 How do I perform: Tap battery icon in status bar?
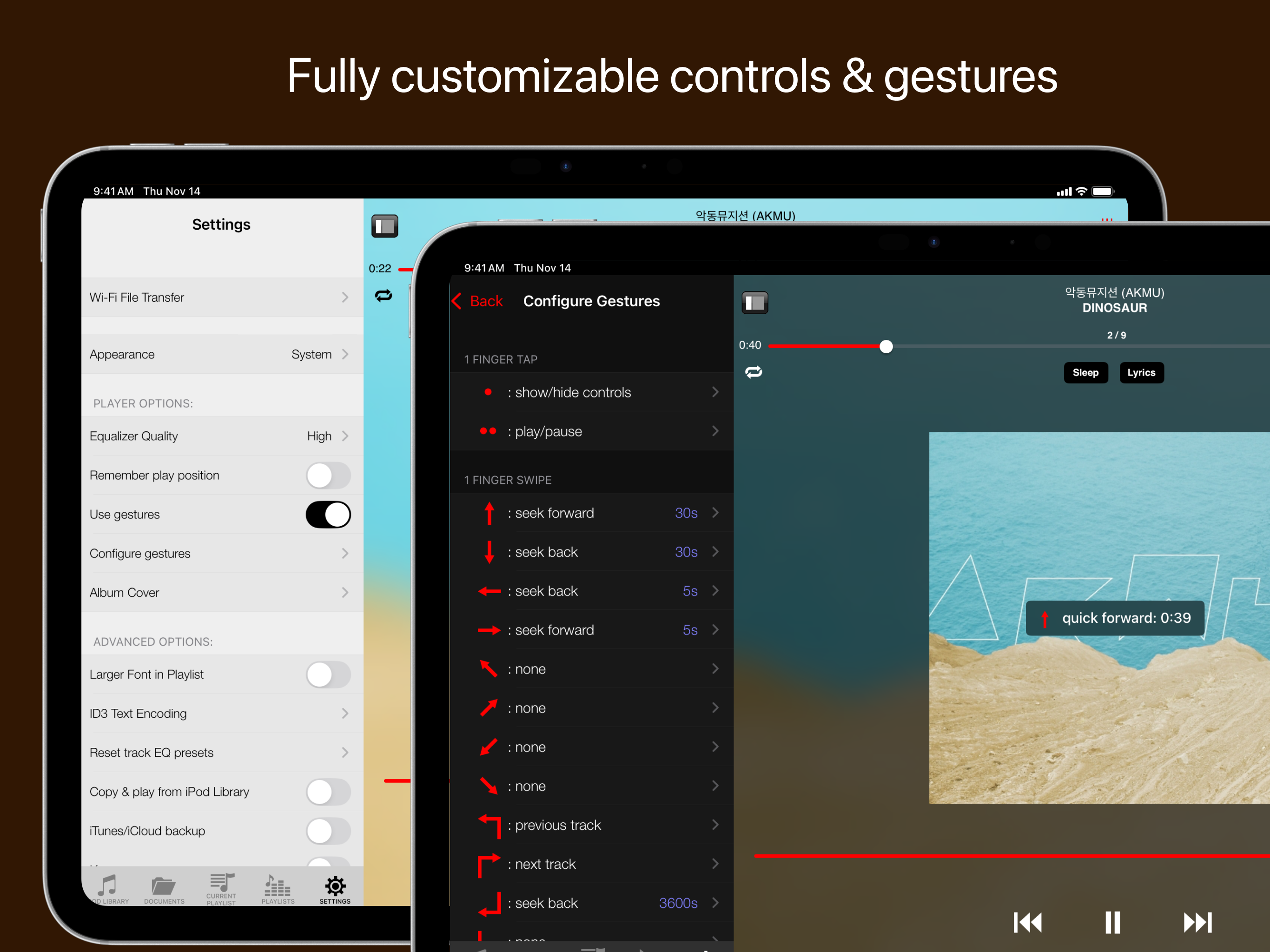pos(1103,191)
